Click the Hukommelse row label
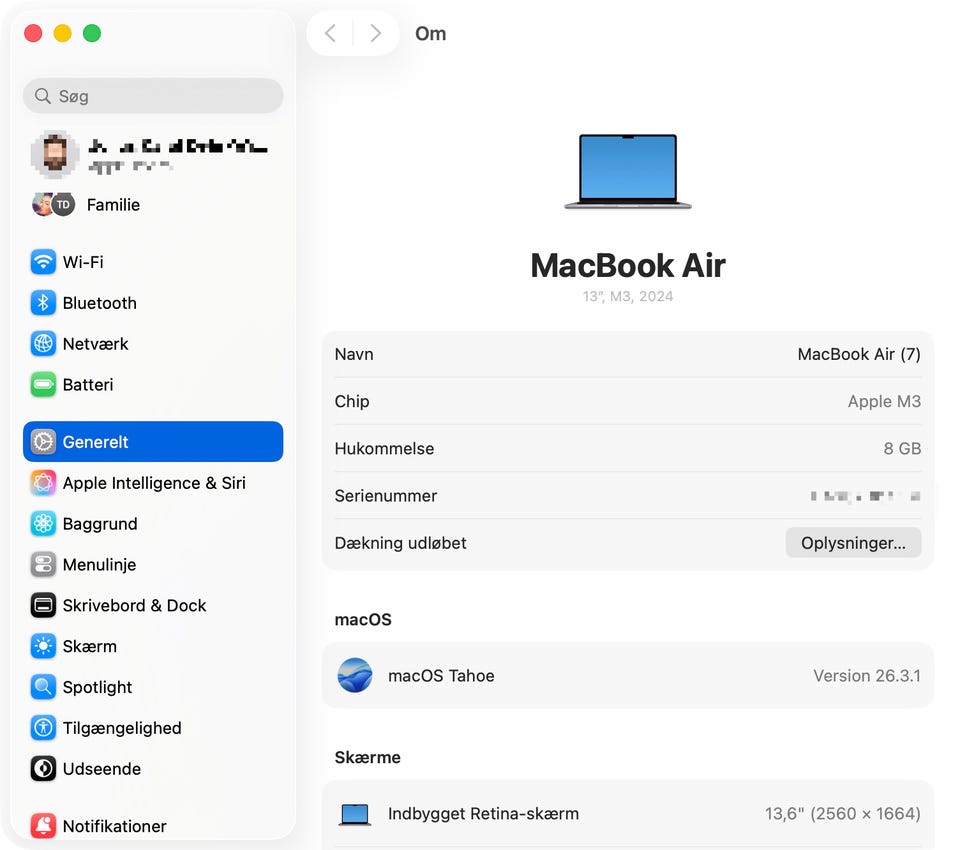The width and height of the screenshot is (960, 850). pos(384,449)
